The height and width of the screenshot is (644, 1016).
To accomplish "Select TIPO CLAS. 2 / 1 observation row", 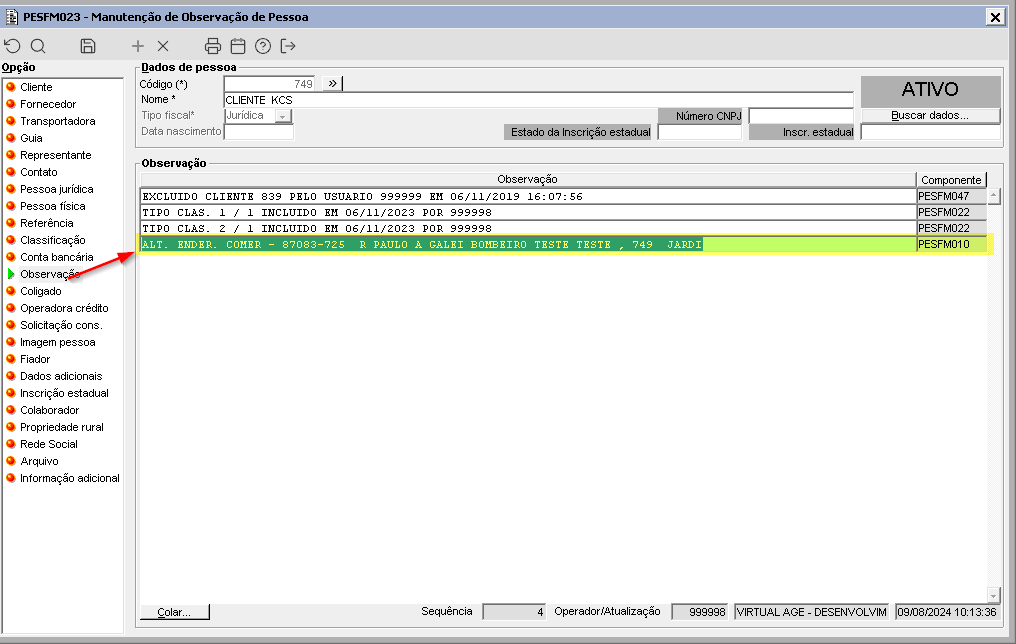I will (x=528, y=228).
